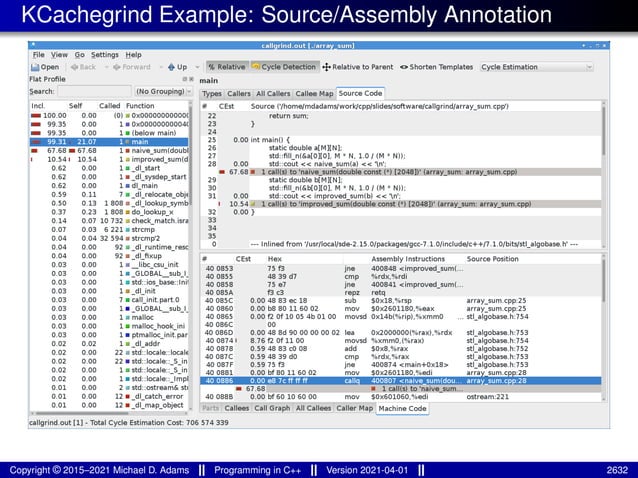Image resolution: width=638 pixels, height=478 pixels.
Task: Select the __libc_csu_init function row
Action: pyautogui.click(x=109, y=264)
